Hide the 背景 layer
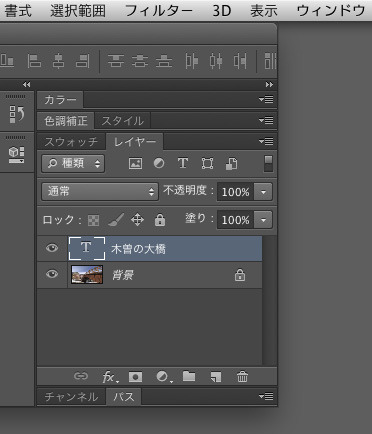The image size is (372, 434). click(52, 274)
